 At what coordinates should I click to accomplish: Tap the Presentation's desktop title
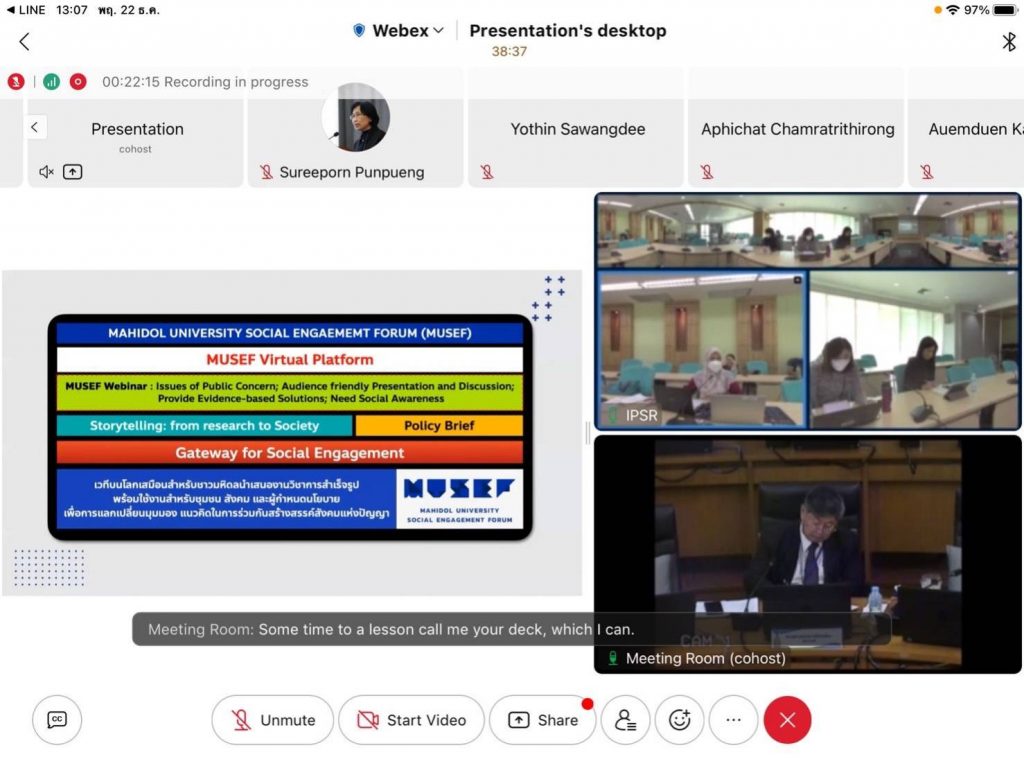pos(568,31)
